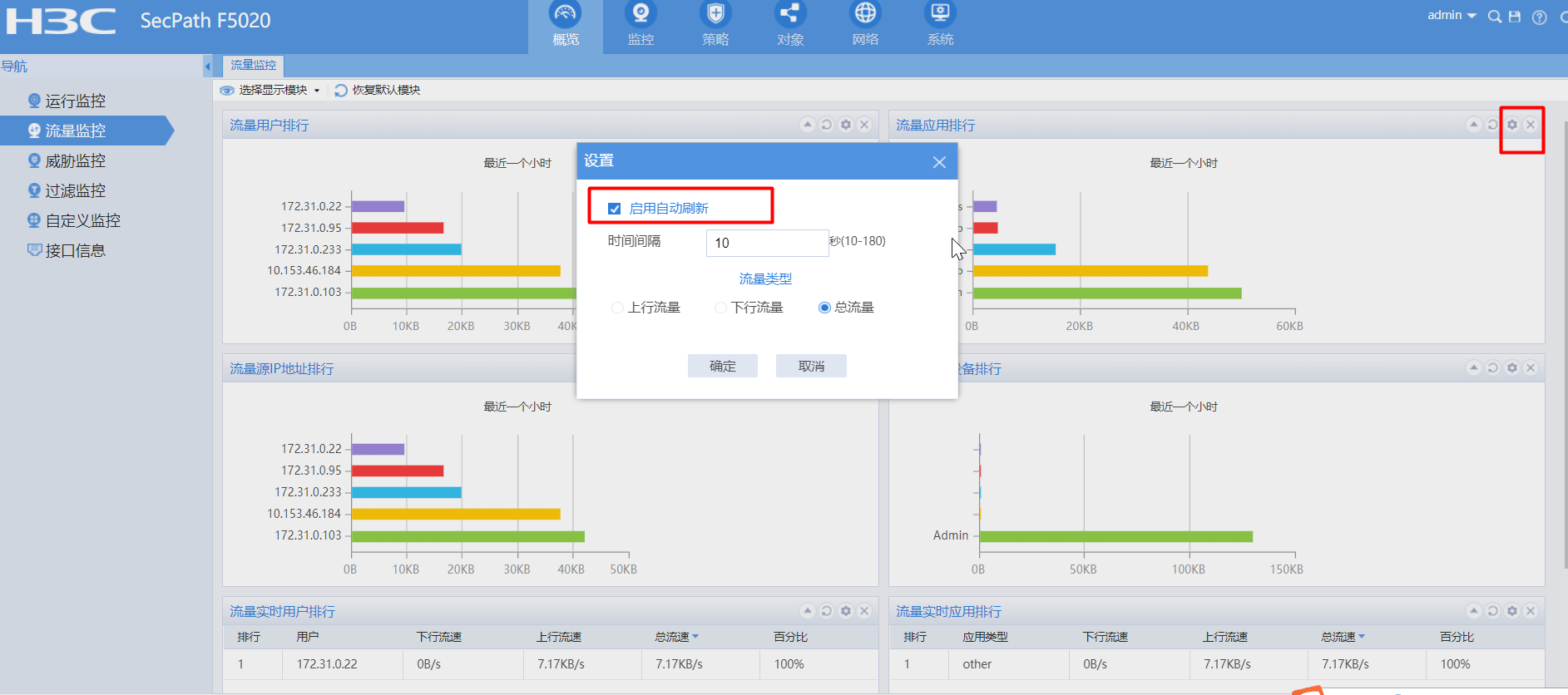Screen dimensions: 1568x695
Task: Click the 下行流速 header in 流量实时应用排行
Action: (1106, 637)
